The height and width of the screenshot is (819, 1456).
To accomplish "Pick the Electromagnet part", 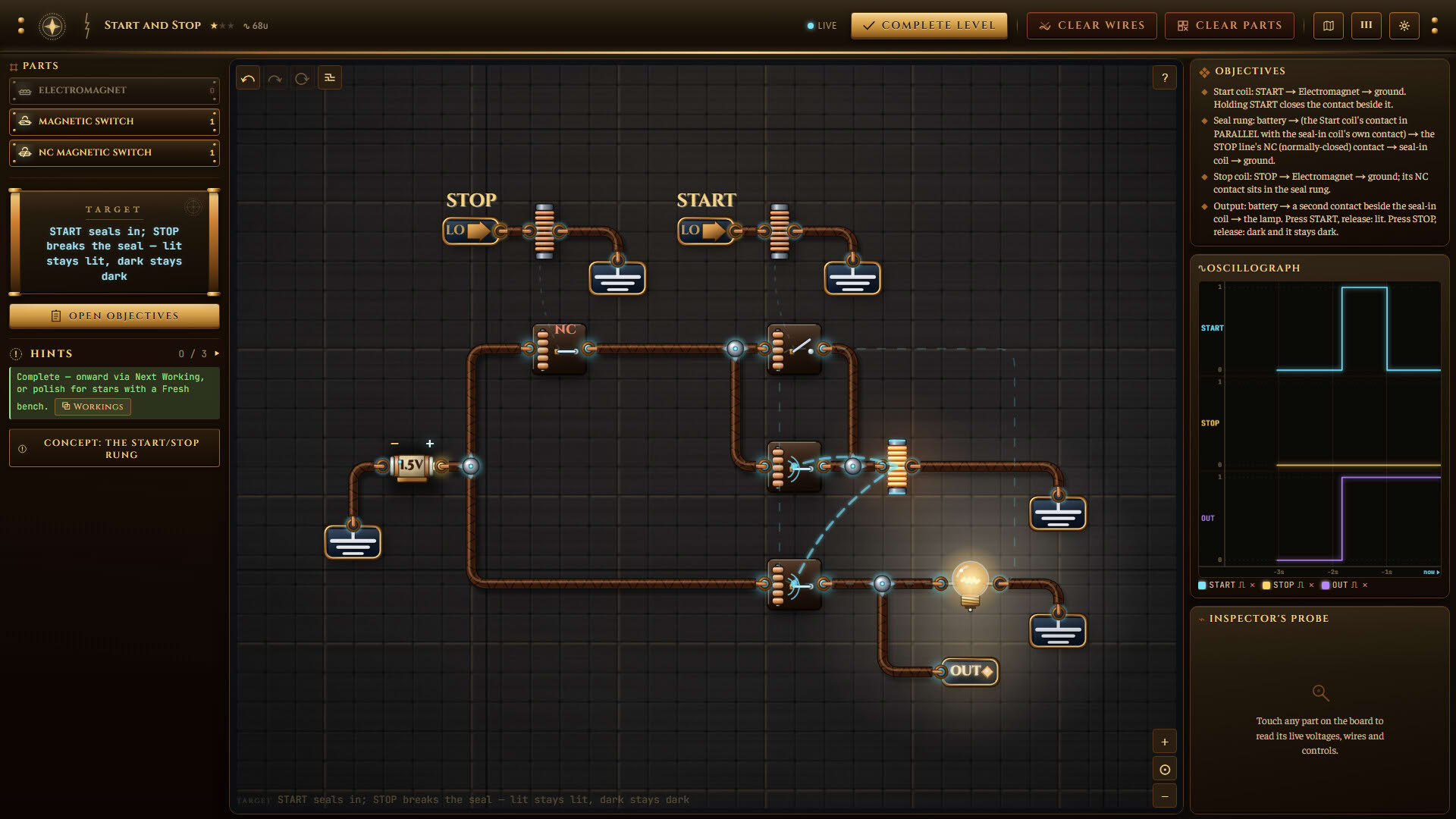I will (x=115, y=91).
